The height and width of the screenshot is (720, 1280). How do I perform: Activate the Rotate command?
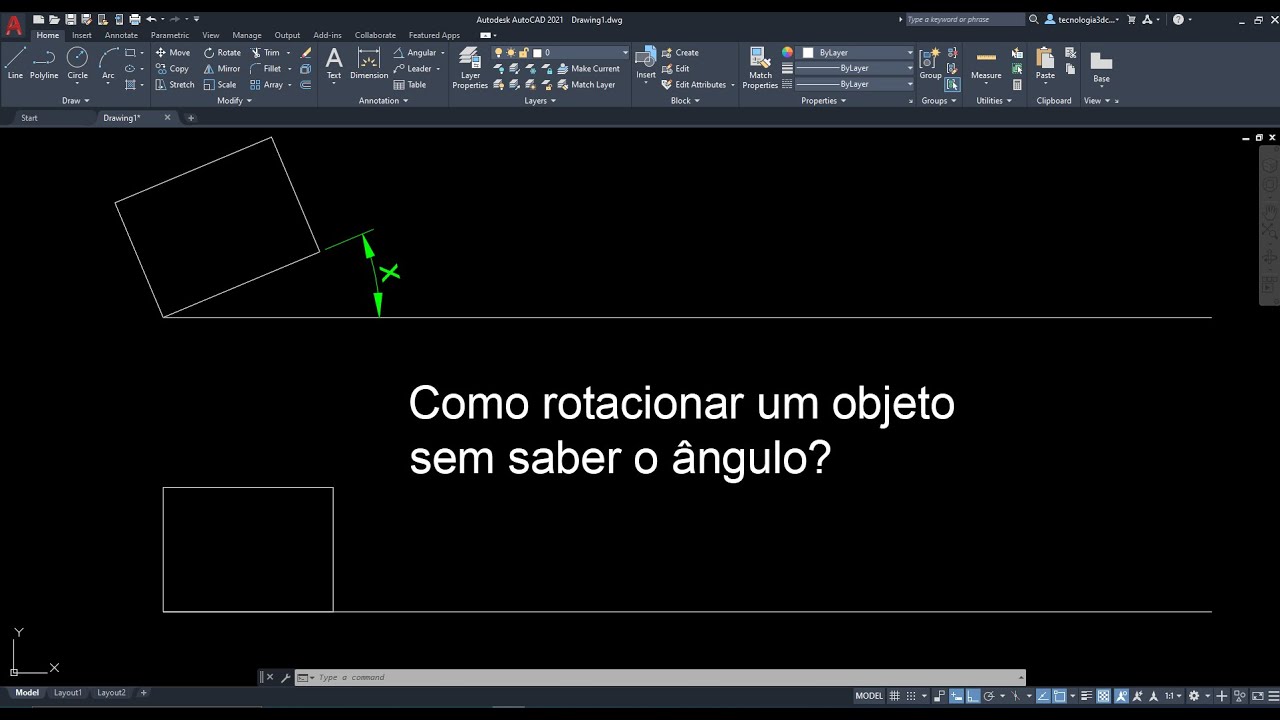coord(222,53)
